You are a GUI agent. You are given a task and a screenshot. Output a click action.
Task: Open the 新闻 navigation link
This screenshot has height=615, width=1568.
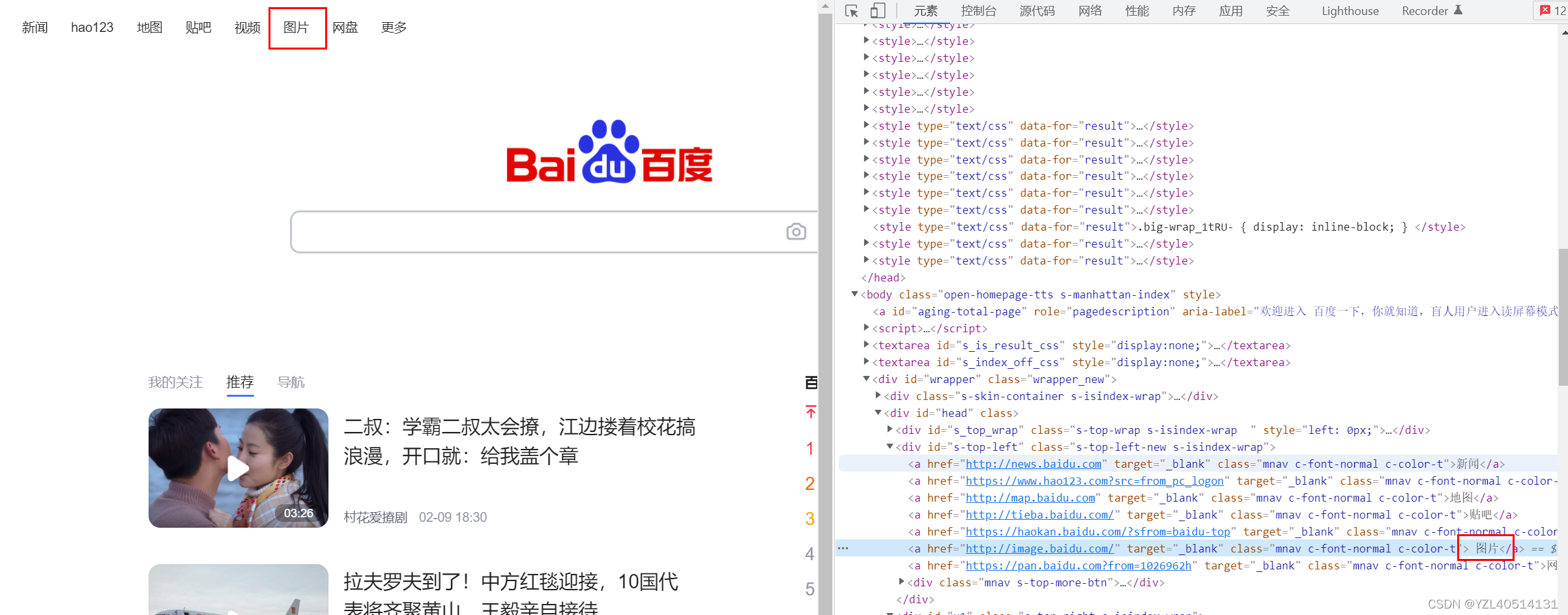(x=35, y=27)
